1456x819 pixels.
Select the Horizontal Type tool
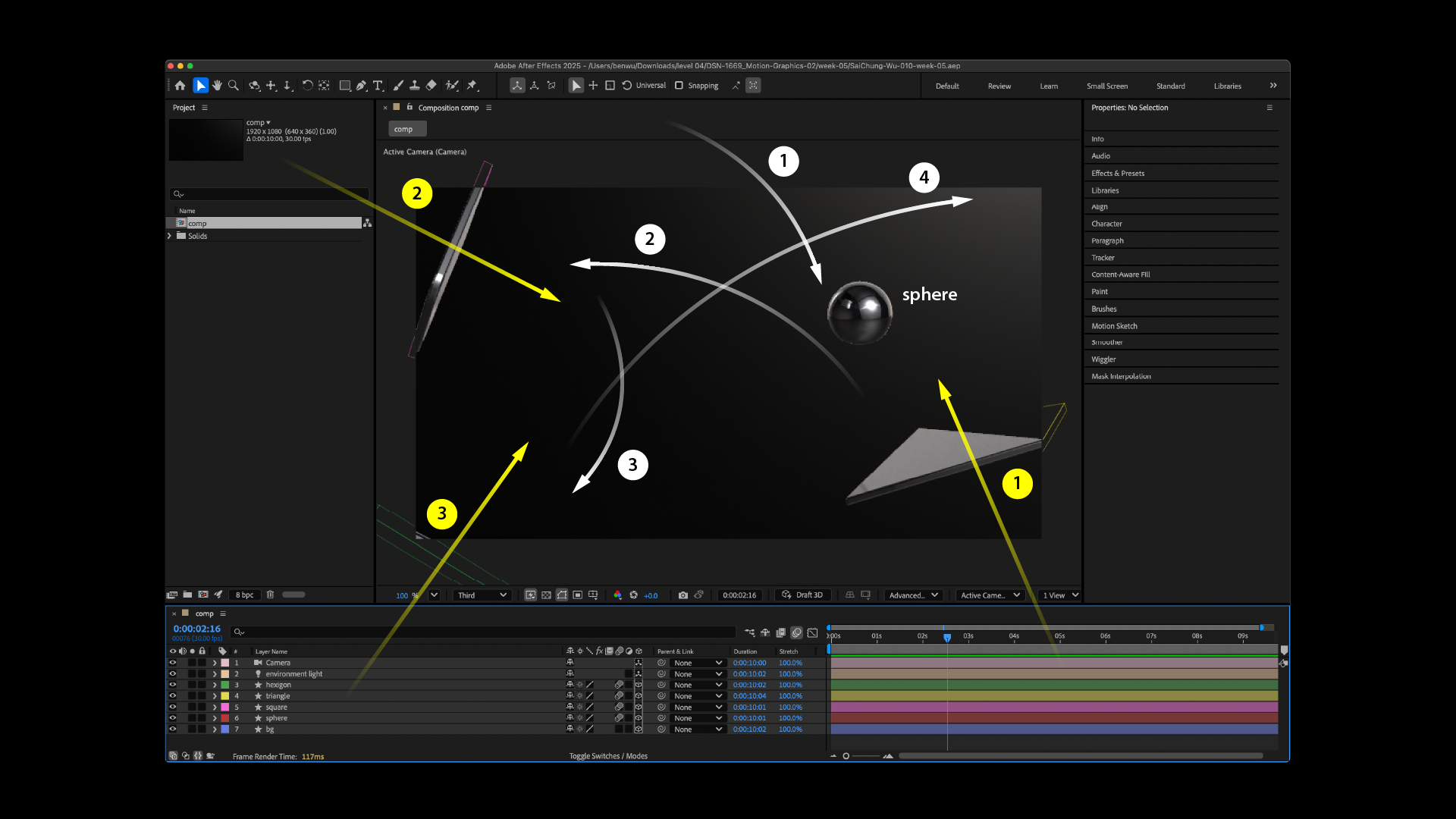[378, 86]
